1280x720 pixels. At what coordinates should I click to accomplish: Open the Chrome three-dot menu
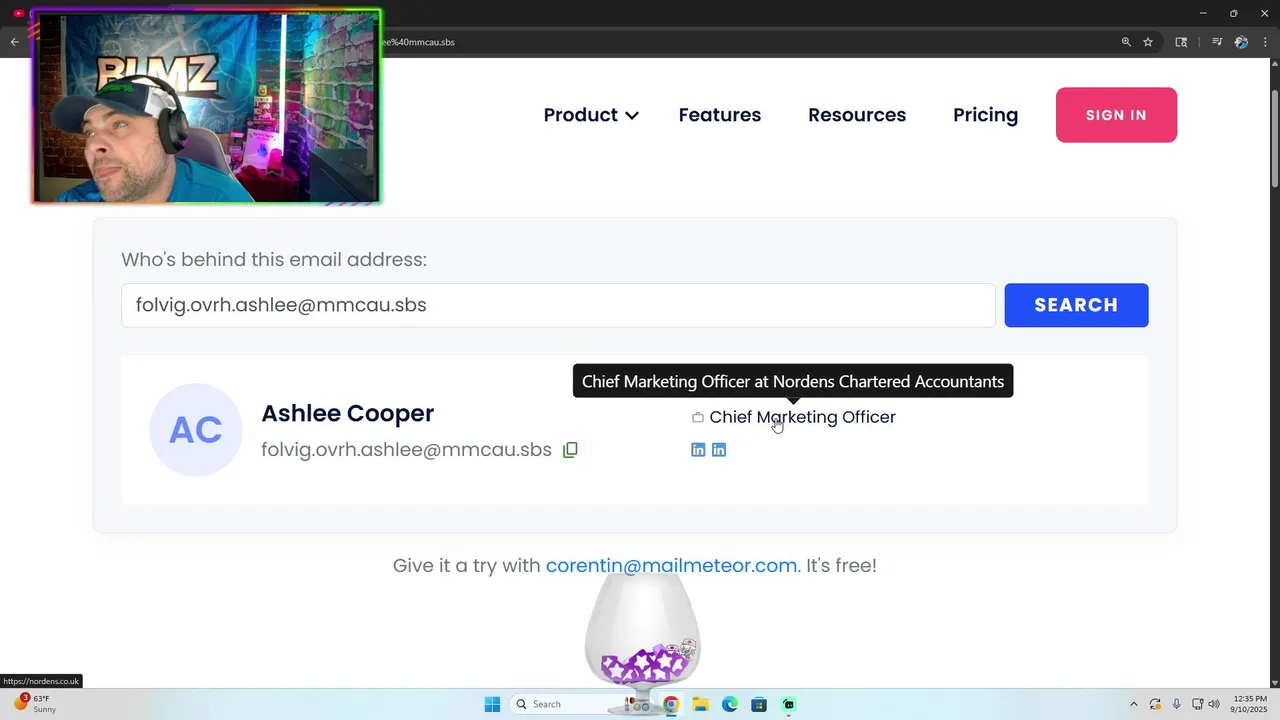[x=1265, y=42]
